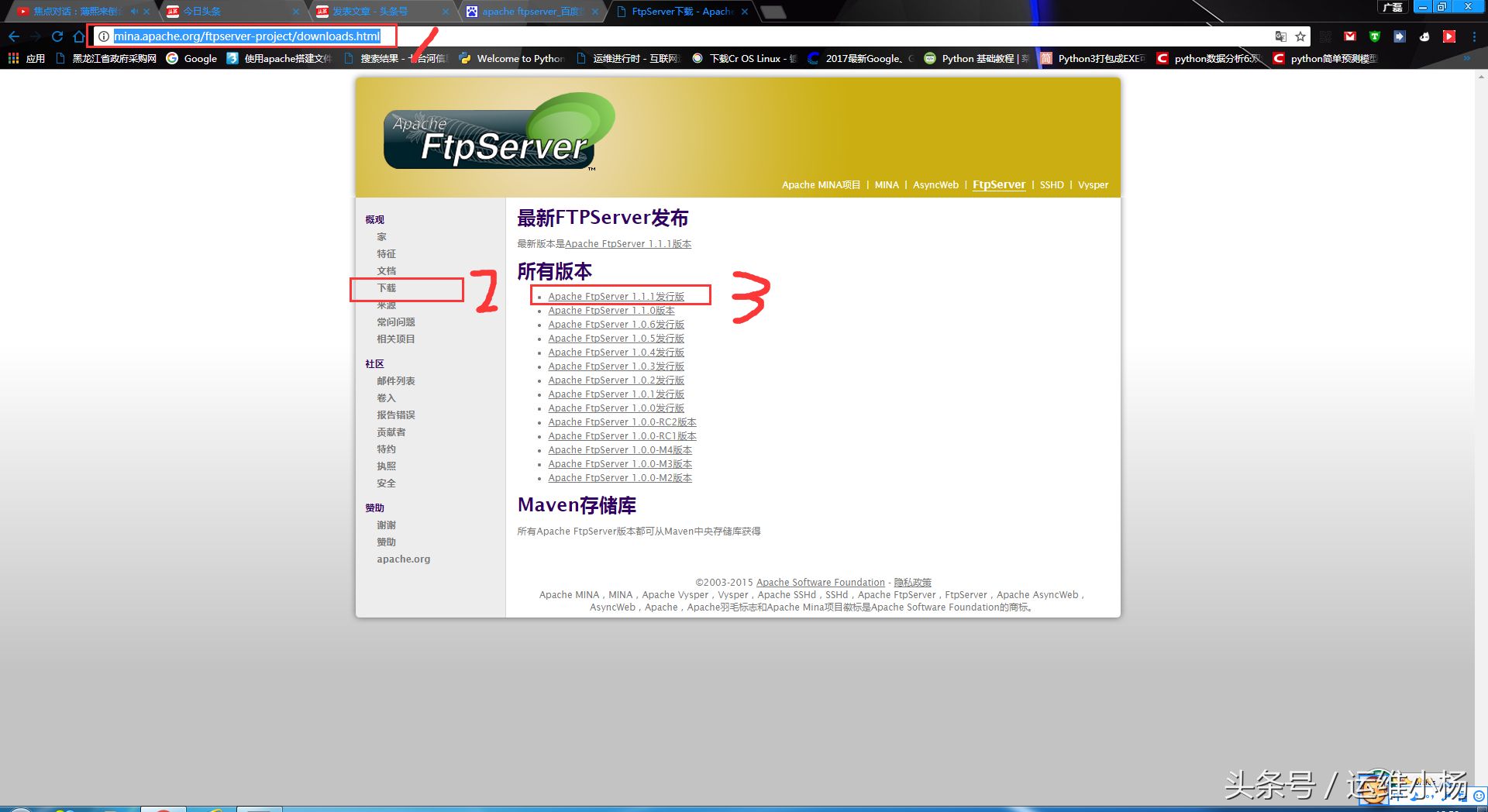Image resolution: width=1488 pixels, height=812 pixels.
Task: Close the FtpServer下载 tab
Action: pos(745,12)
